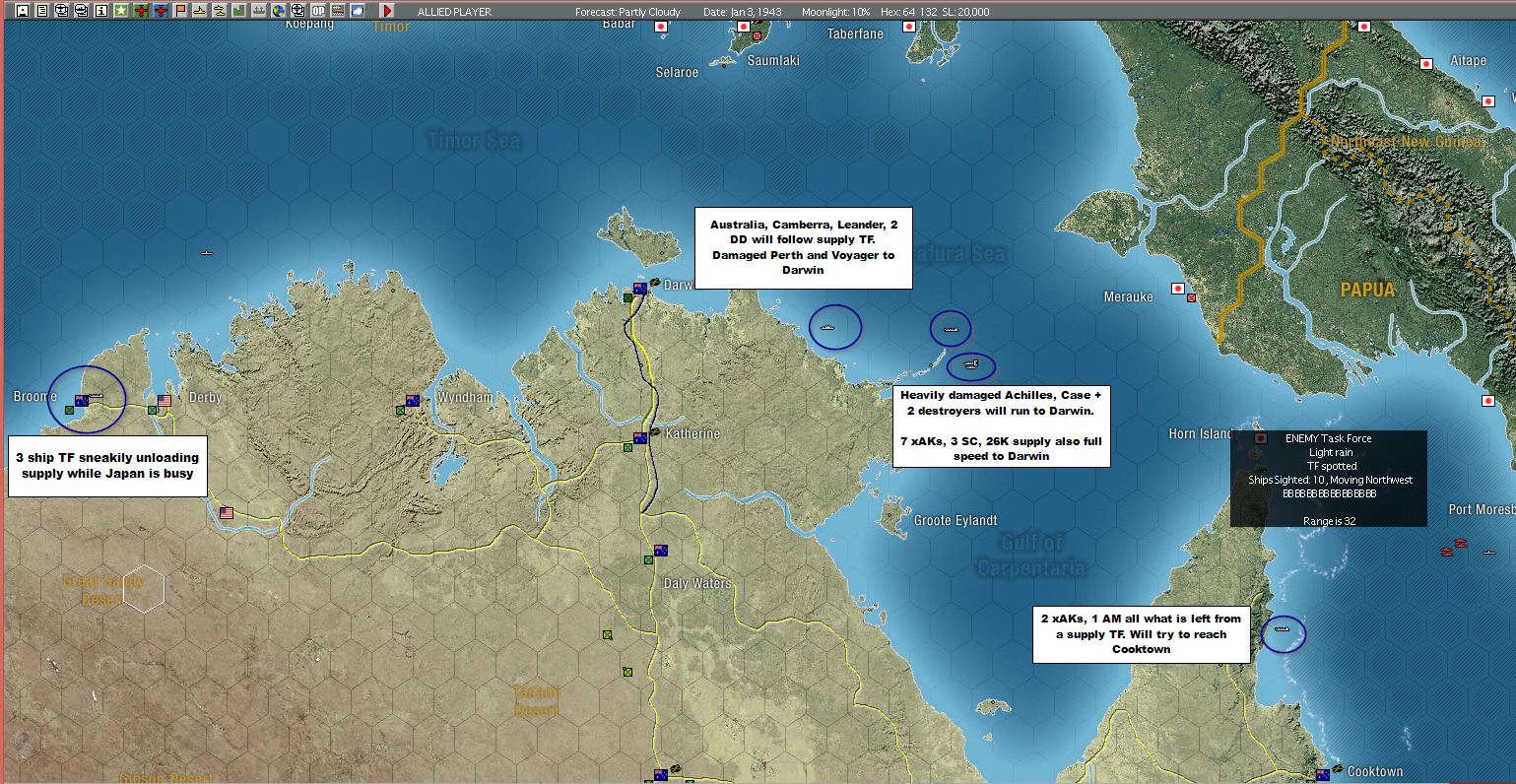This screenshot has height=784, width=1516.
Task: Click the 'Port Moresby' map label
Action: [x=1482, y=509]
